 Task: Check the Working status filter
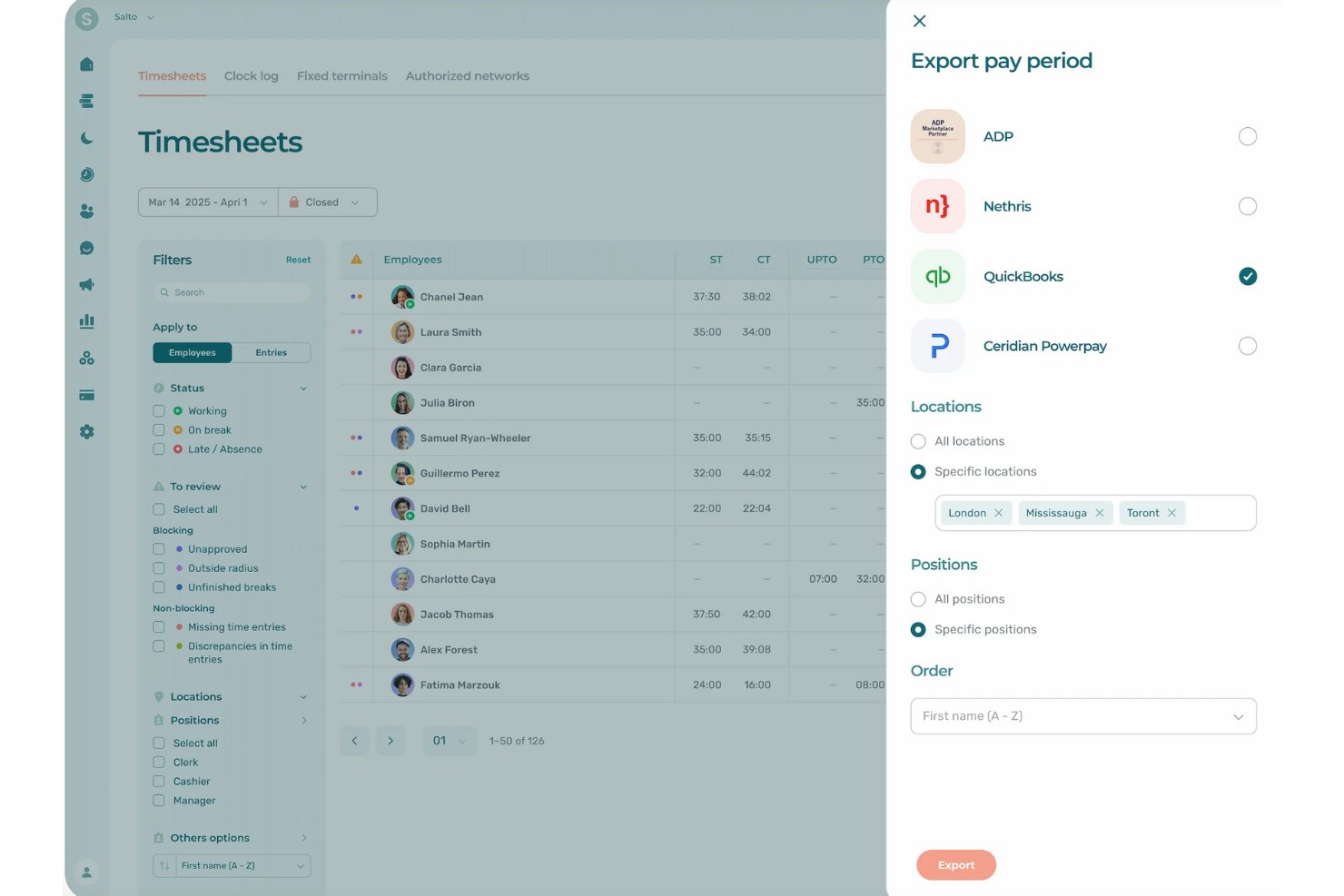click(159, 411)
